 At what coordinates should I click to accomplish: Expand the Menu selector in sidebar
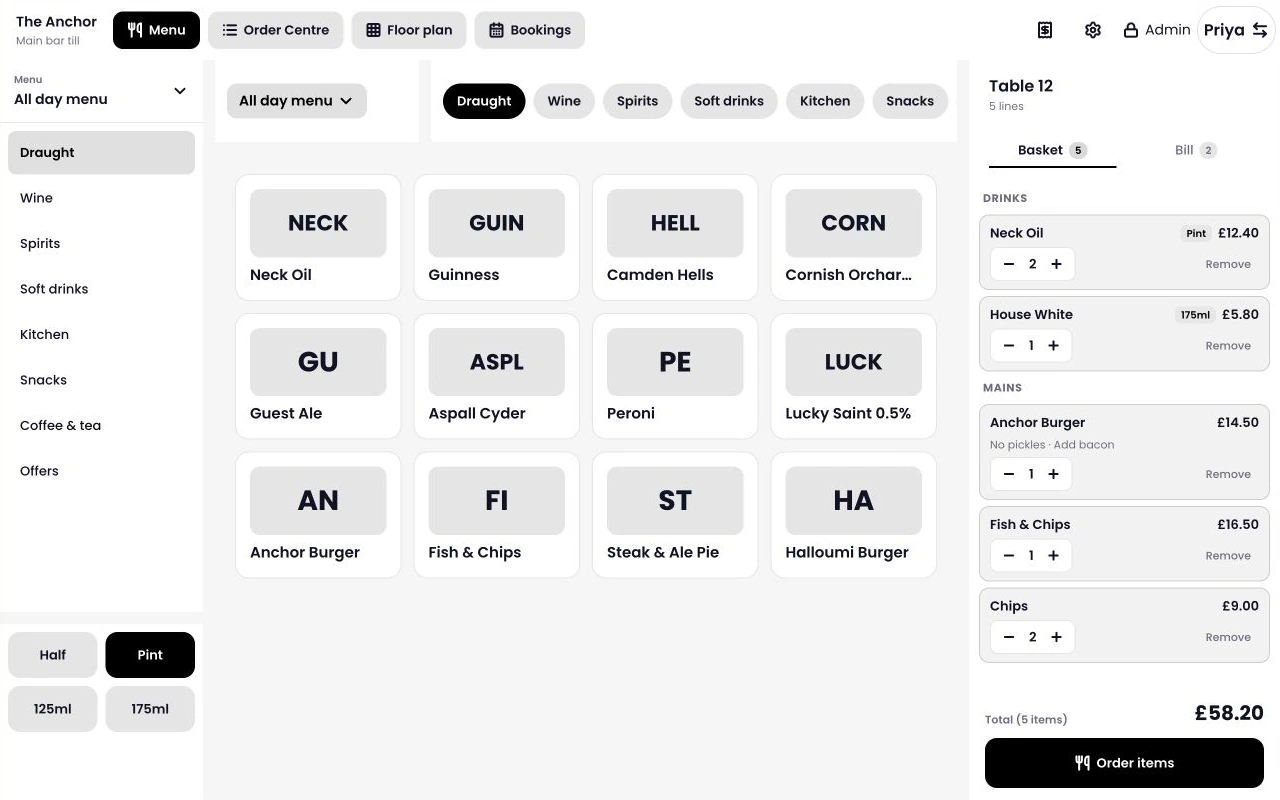[101, 91]
